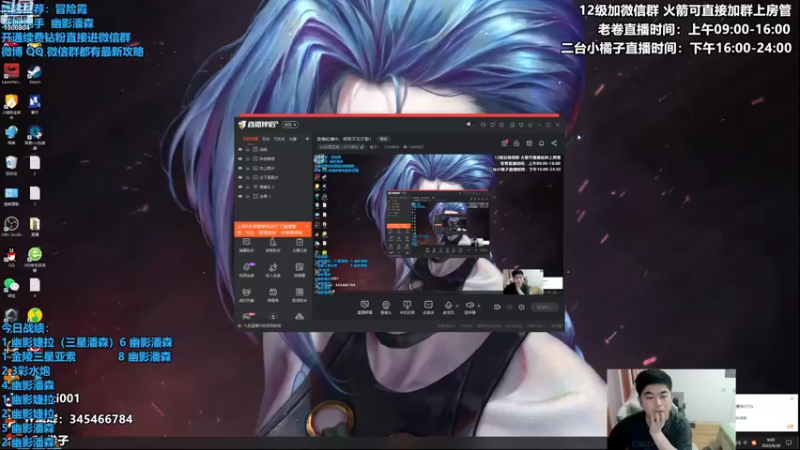Toggle eye icon of third source row
The width and height of the screenshot is (800, 450).
[240, 168]
